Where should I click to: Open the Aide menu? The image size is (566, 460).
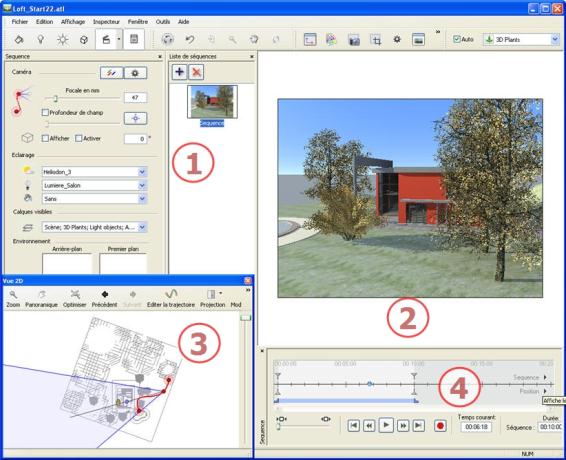tap(183, 22)
